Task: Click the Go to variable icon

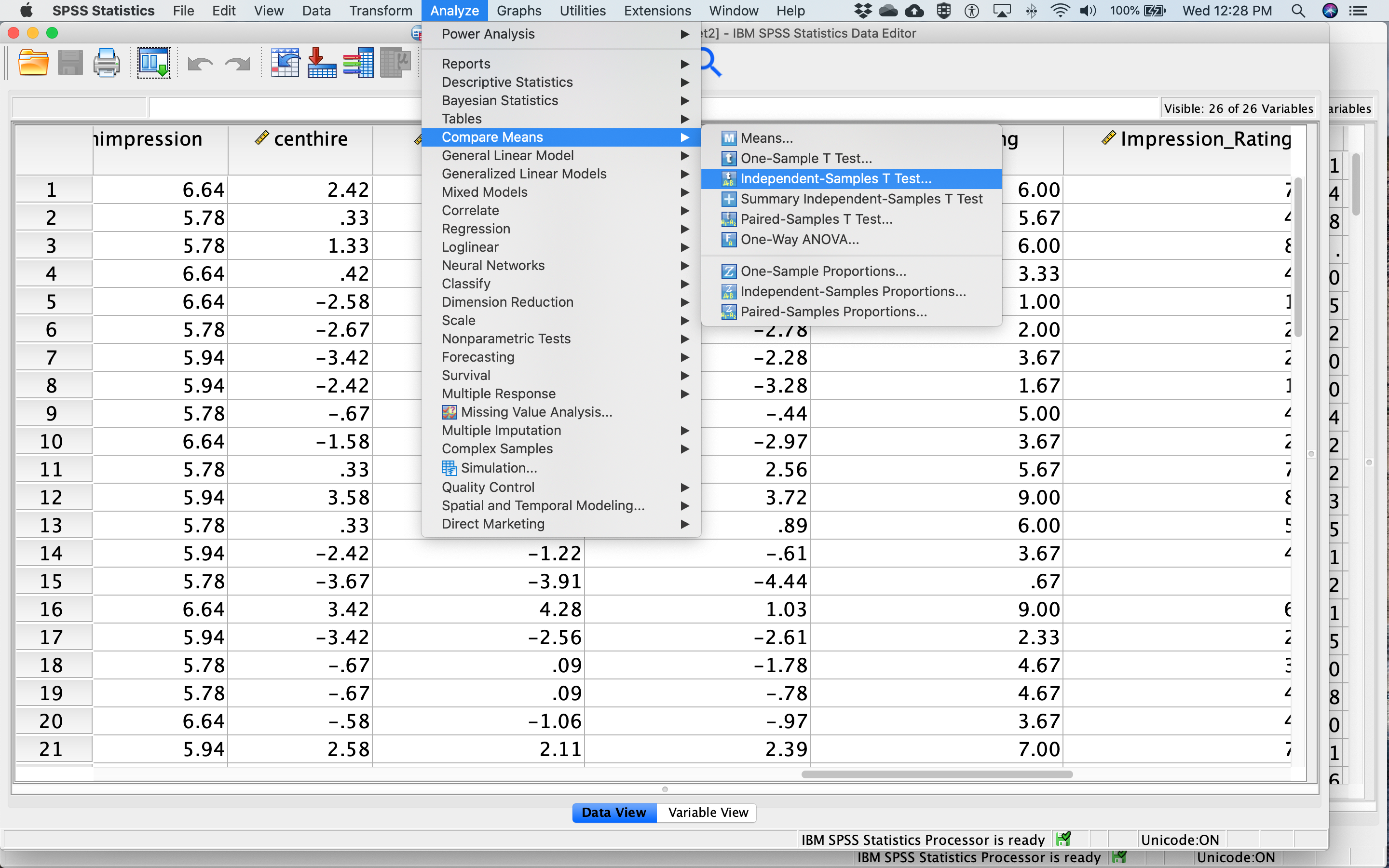Action: pos(322,63)
